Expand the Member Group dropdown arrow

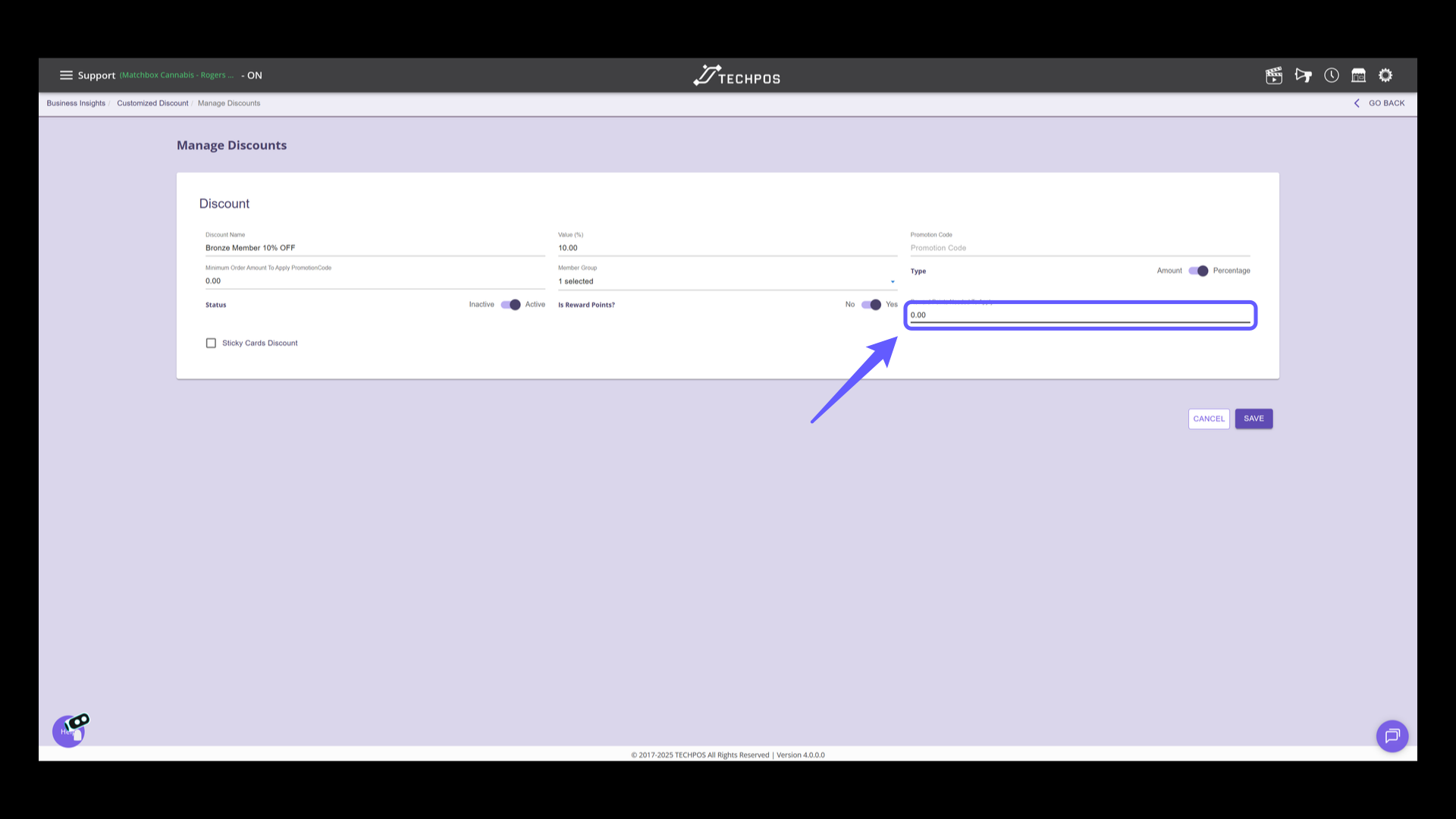893,281
